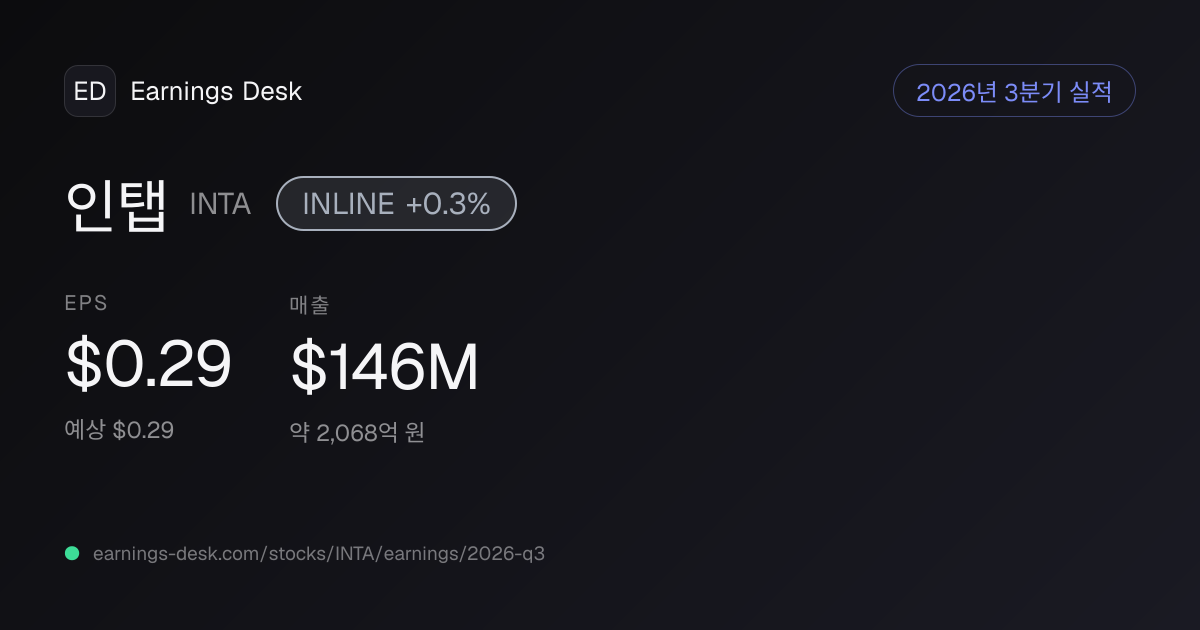
Task: Click the green status dot
Action: click(x=72, y=553)
